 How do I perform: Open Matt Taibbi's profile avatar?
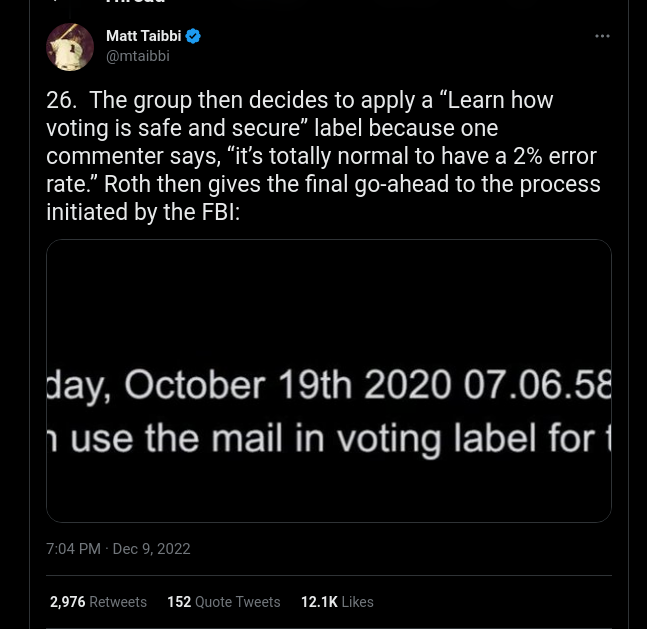pos(70,47)
